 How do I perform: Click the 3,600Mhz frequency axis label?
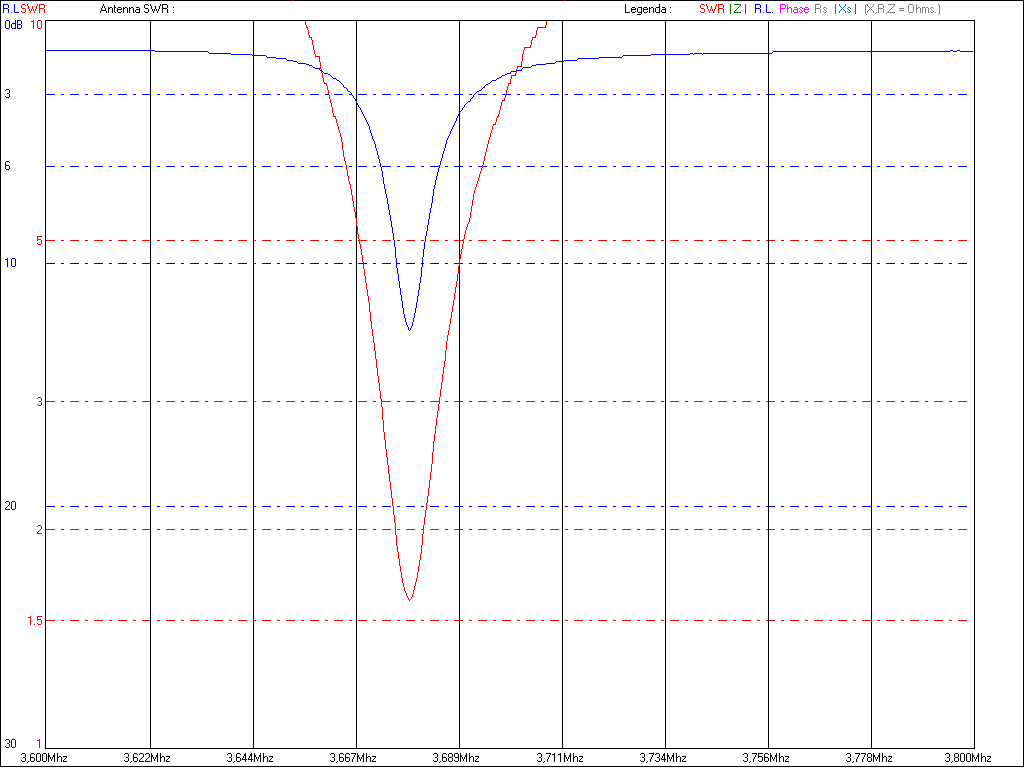click(46, 758)
